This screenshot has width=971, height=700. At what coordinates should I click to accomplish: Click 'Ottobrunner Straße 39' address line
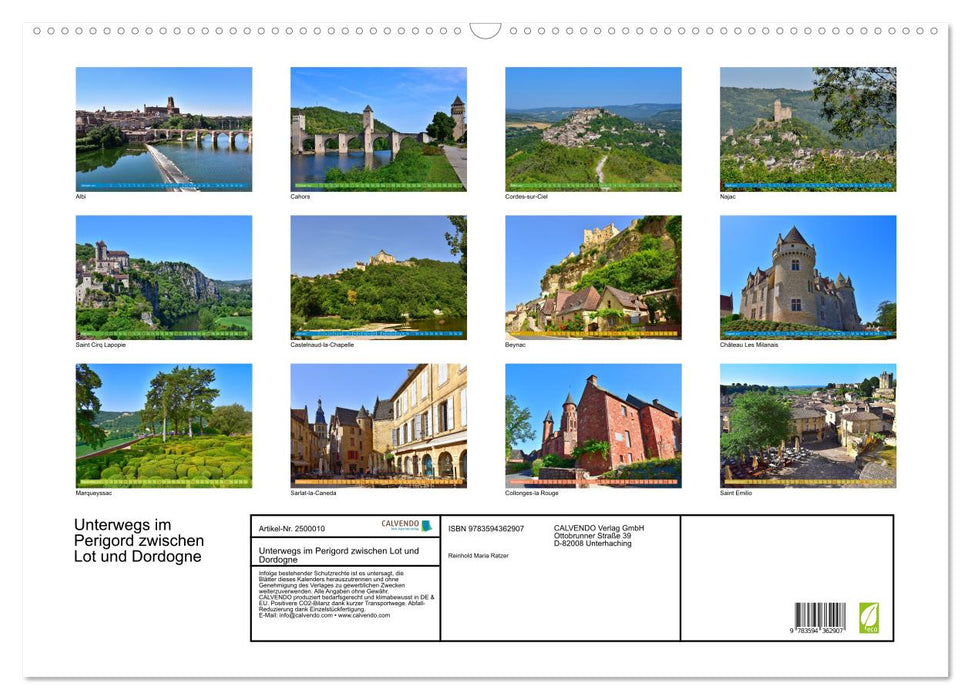coord(593,536)
